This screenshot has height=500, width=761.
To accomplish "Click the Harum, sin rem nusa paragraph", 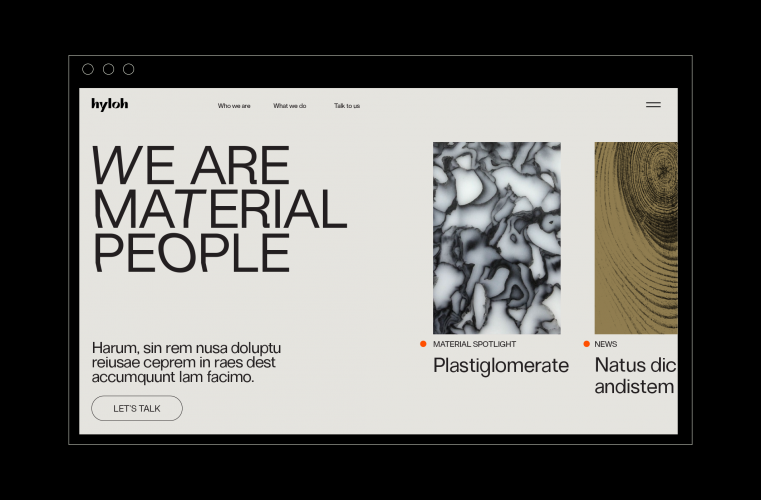I will 186,362.
